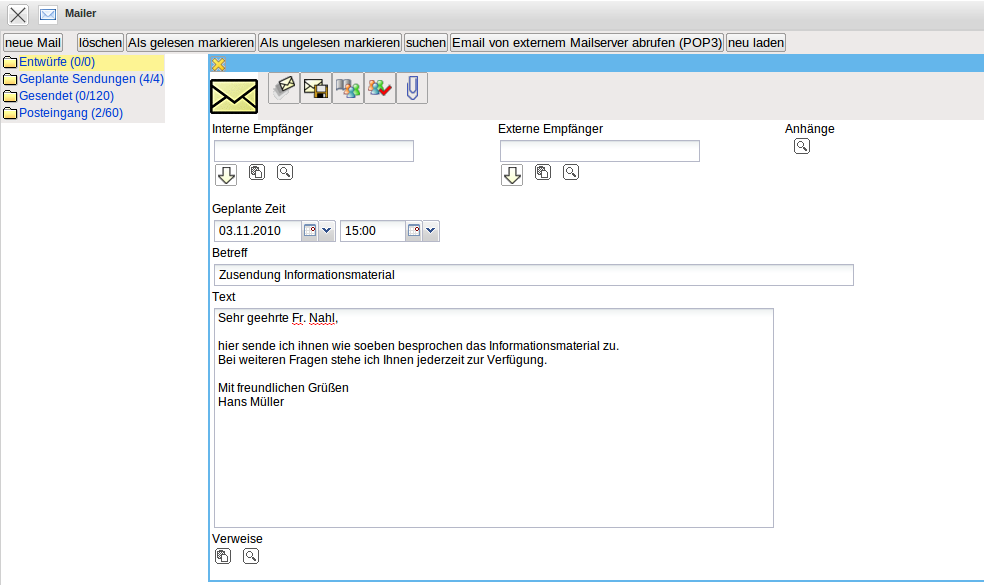Screen dimensions: 984x585
Task: Click Als gelesen markieren
Action: pyautogui.click(x=191, y=43)
